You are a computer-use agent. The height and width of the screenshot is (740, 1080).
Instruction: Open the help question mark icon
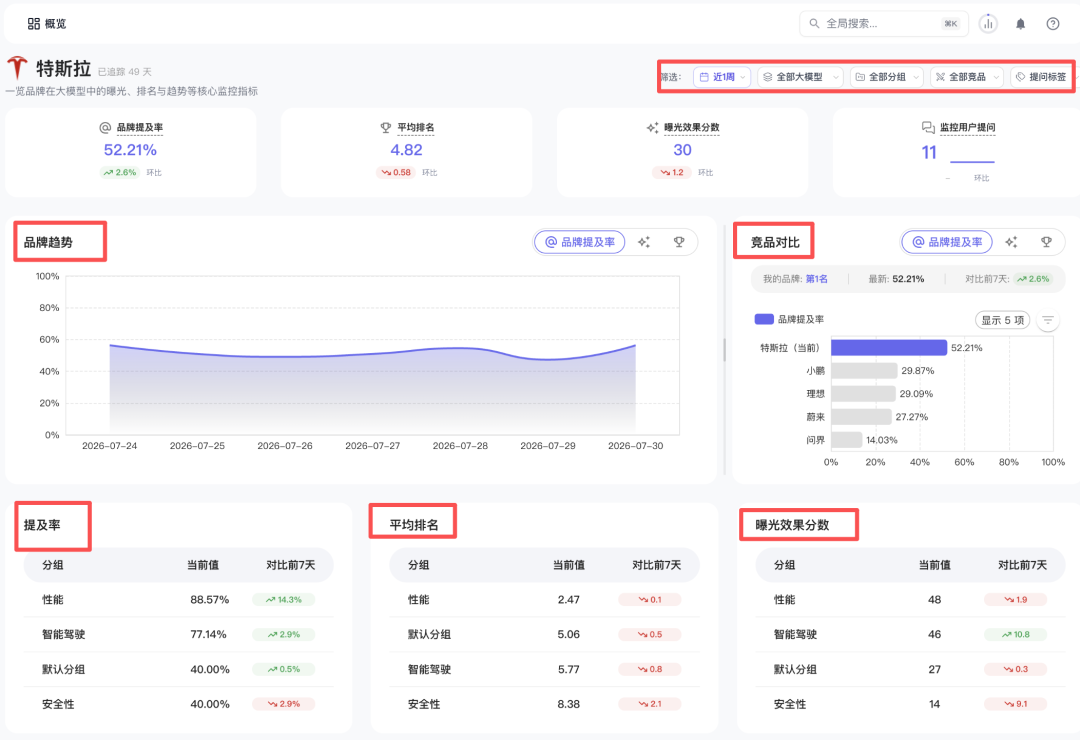pos(1052,24)
